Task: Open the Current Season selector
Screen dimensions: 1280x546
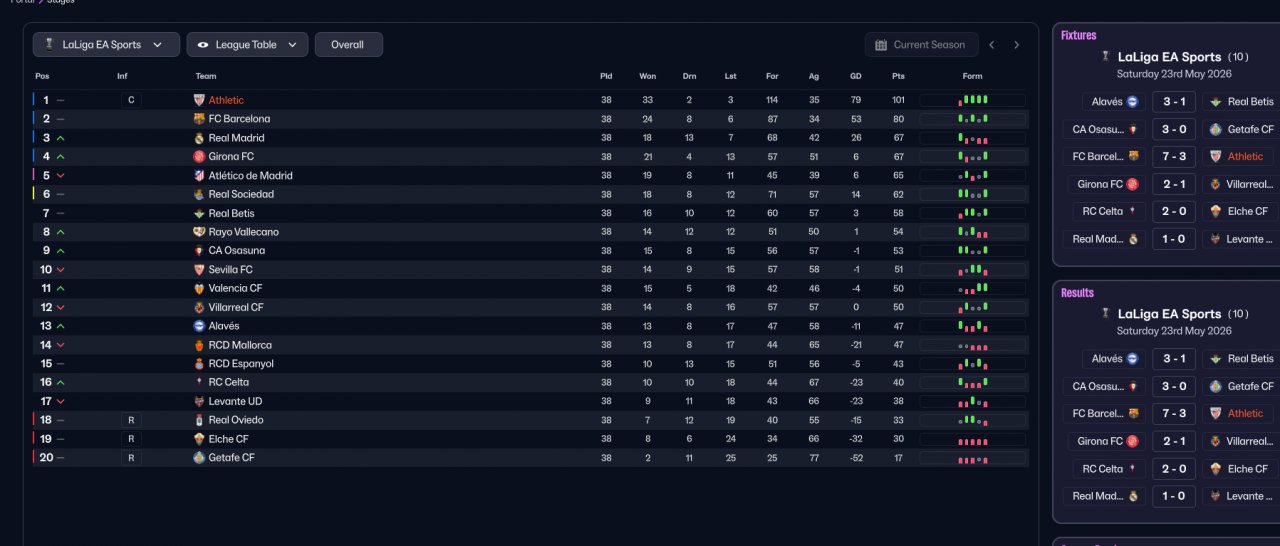Action: [x=920, y=45]
